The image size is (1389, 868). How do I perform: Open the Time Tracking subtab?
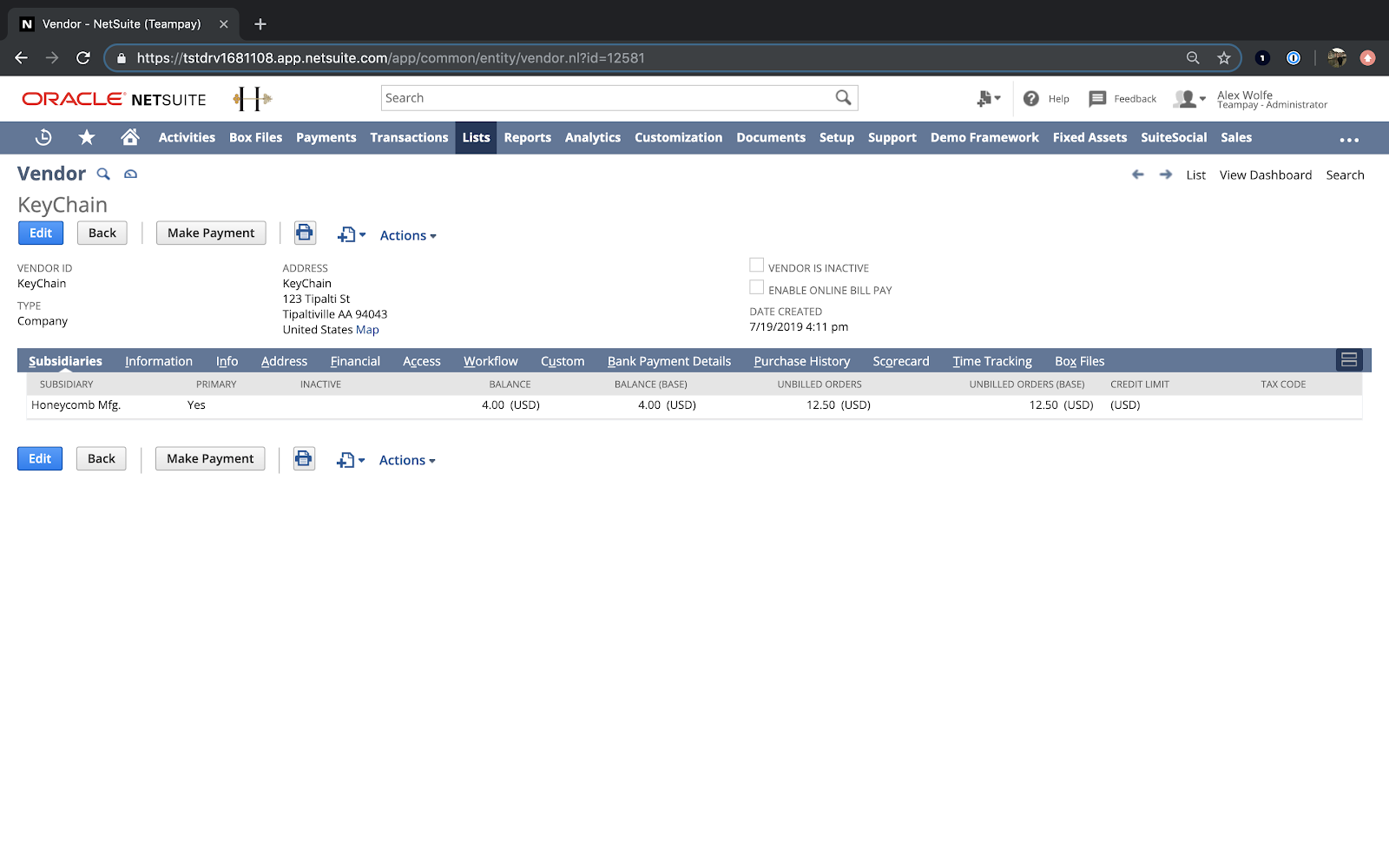pyautogui.click(x=992, y=361)
